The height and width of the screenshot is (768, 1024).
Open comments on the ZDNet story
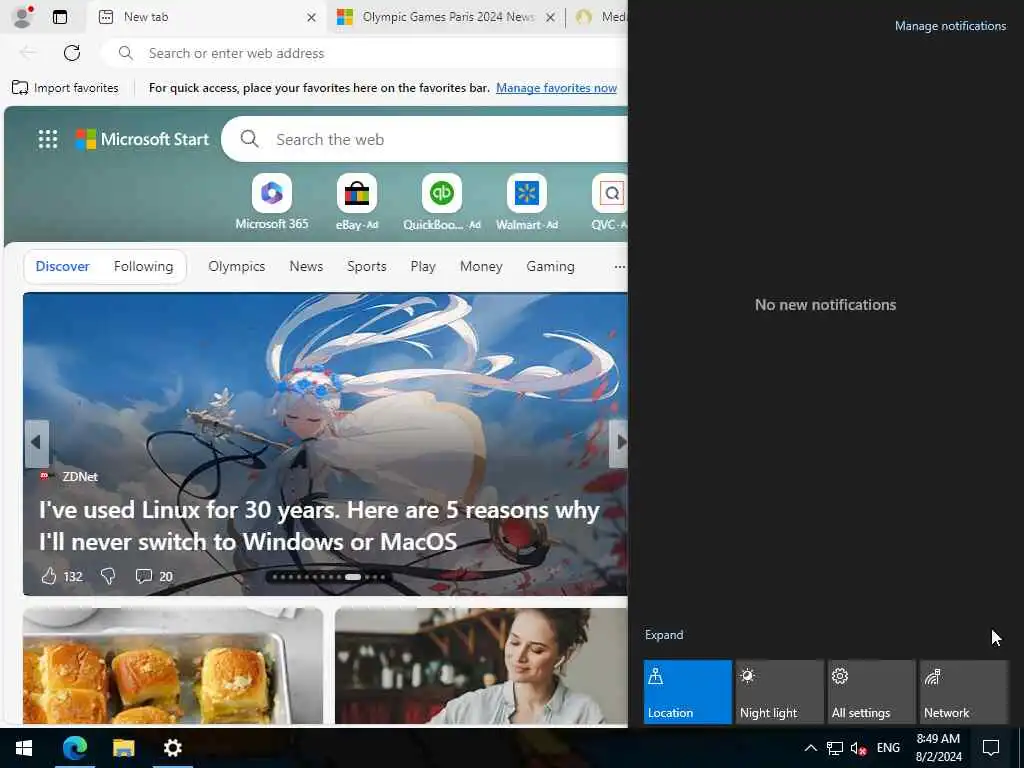pyautogui.click(x=144, y=576)
